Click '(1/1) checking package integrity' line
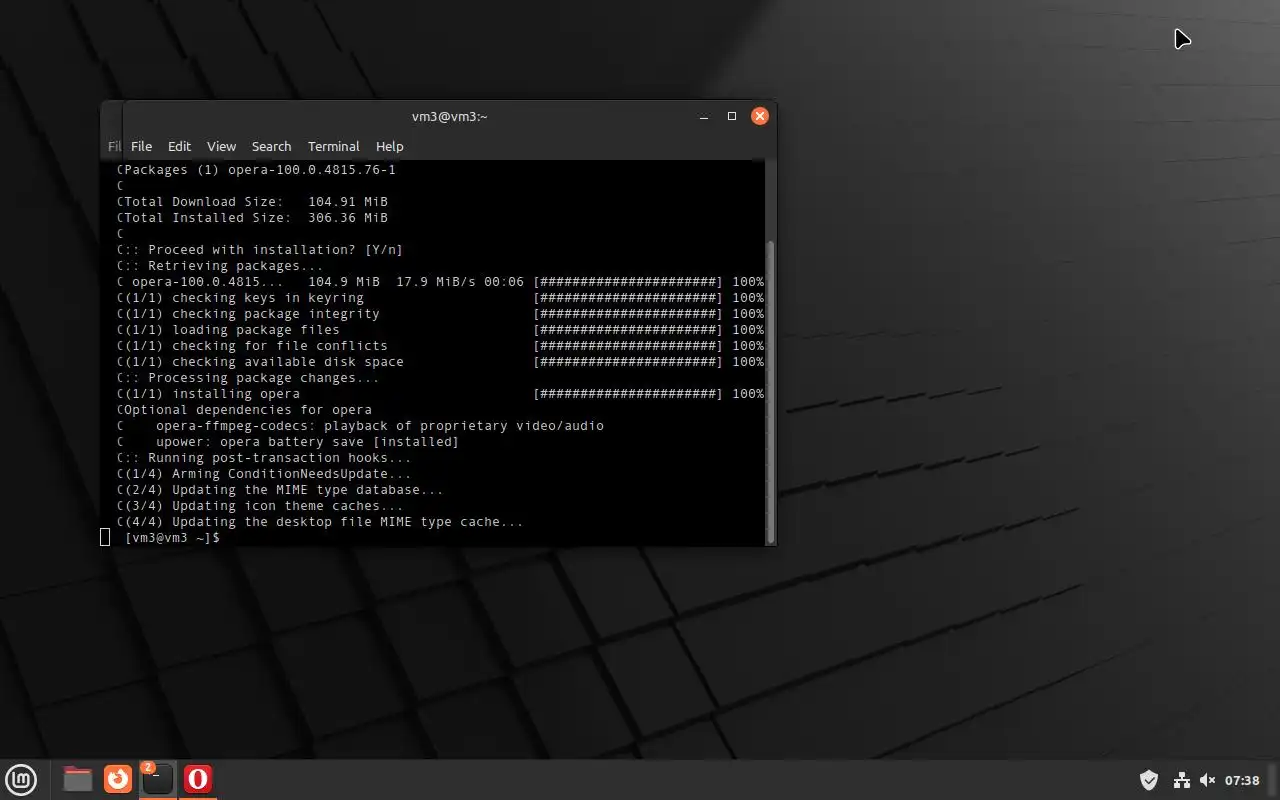This screenshot has height=800, width=1280. (444, 314)
